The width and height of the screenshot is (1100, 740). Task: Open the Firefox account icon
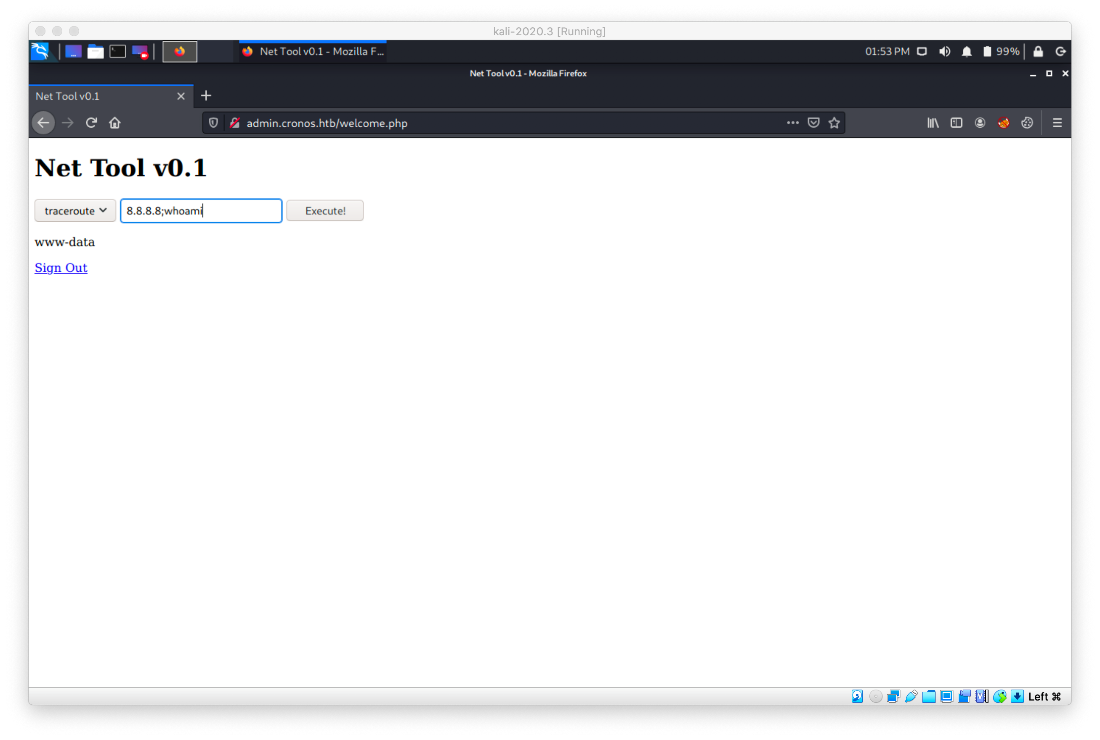tap(980, 122)
